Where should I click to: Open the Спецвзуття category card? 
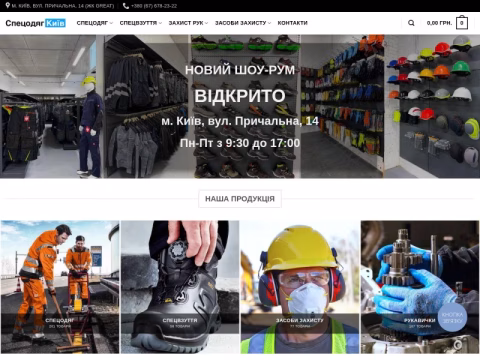180,287
